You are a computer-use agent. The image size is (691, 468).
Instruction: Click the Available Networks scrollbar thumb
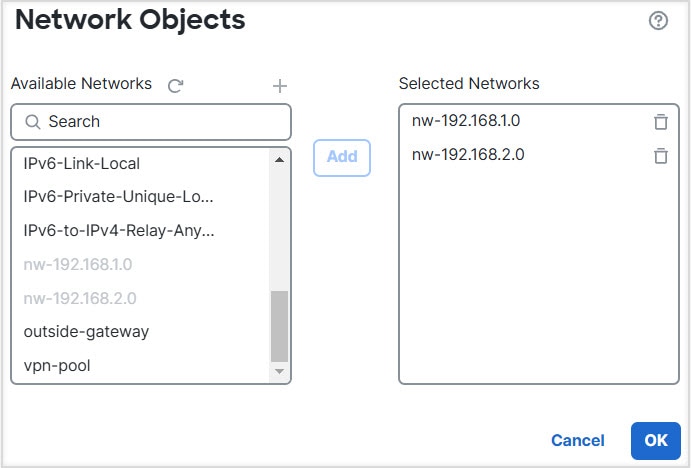[279, 326]
